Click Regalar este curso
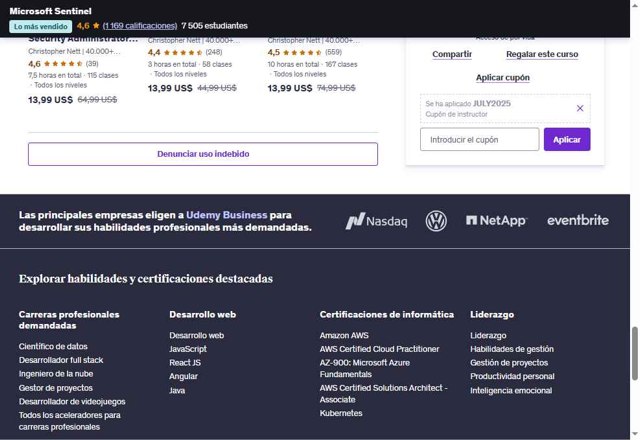Viewport: 640px width, 440px height. (542, 54)
